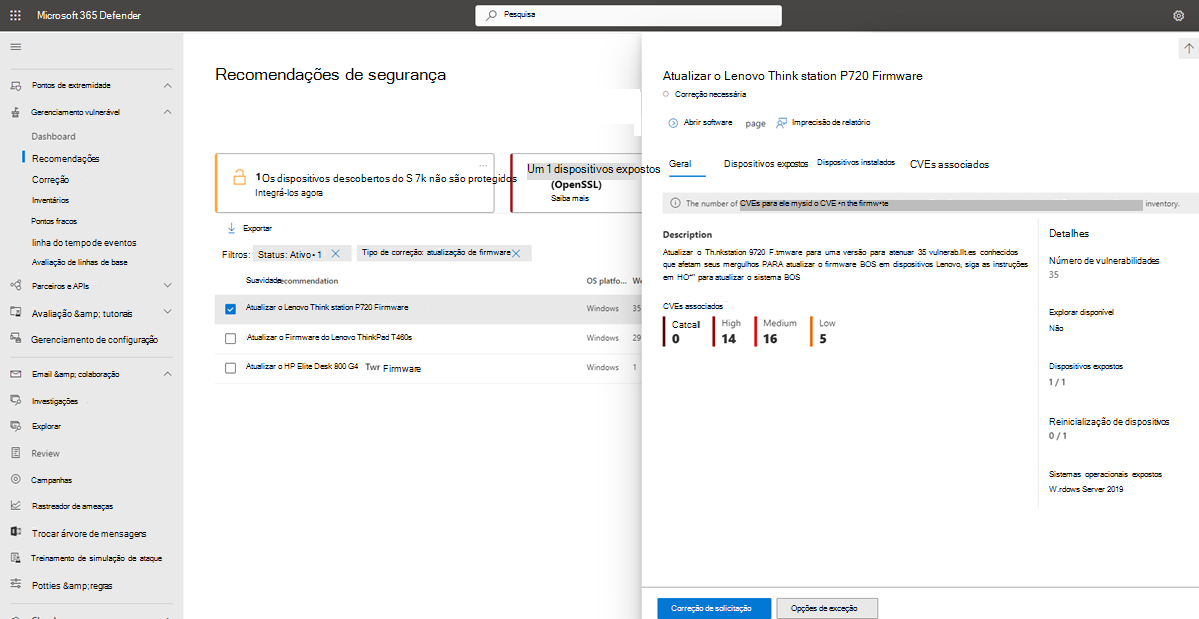Expand the Parceiros e APIs section
The height and width of the screenshot is (619, 1199).
coord(168,284)
